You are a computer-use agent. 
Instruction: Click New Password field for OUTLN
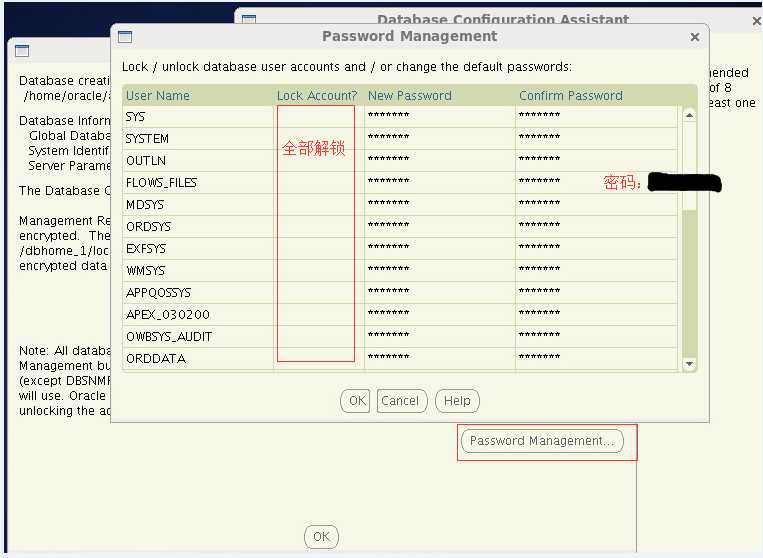point(439,161)
